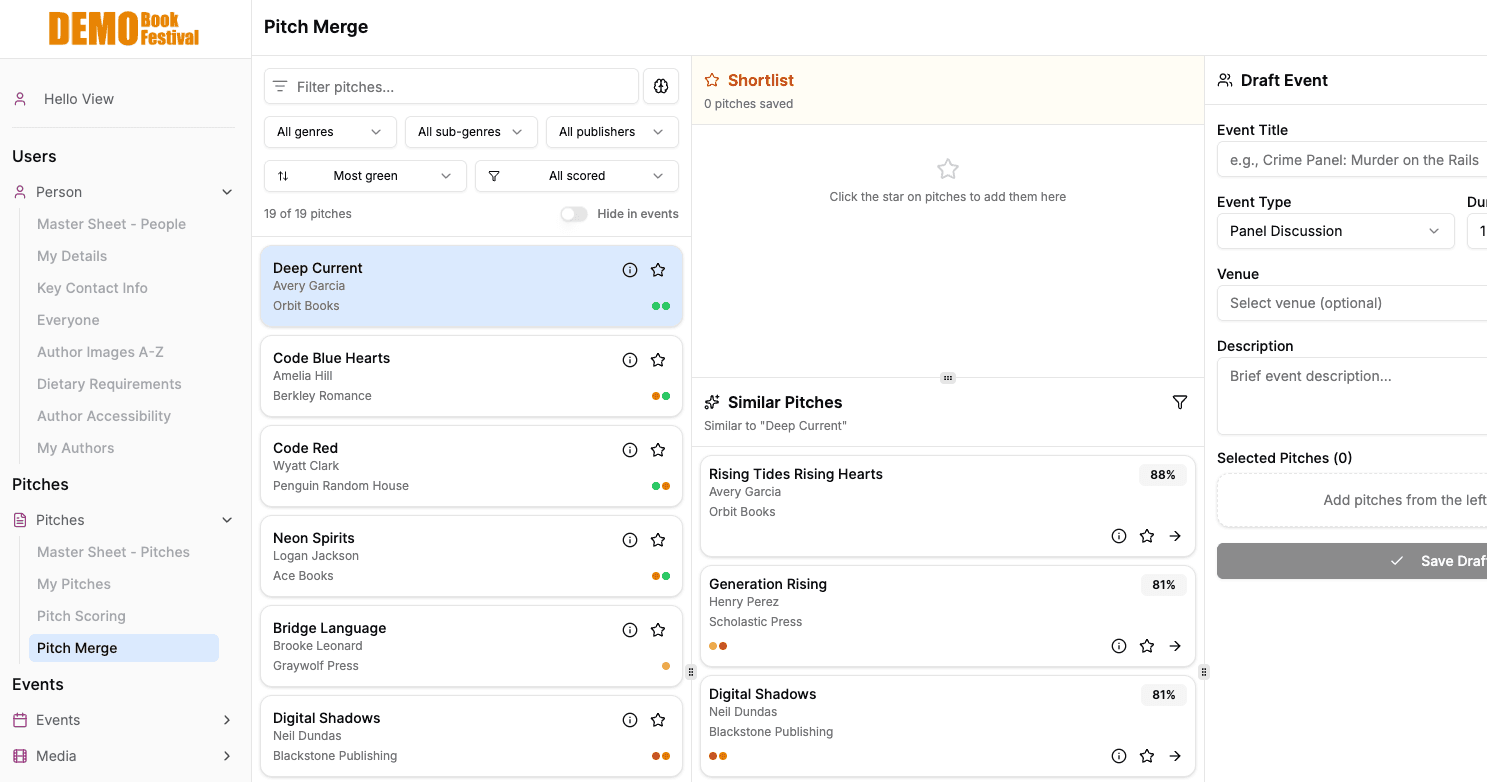This screenshot has width=1487, height=782.
Task: Star Digital Shadows in Similar Pitches
Action: (x=1147, y=756)
